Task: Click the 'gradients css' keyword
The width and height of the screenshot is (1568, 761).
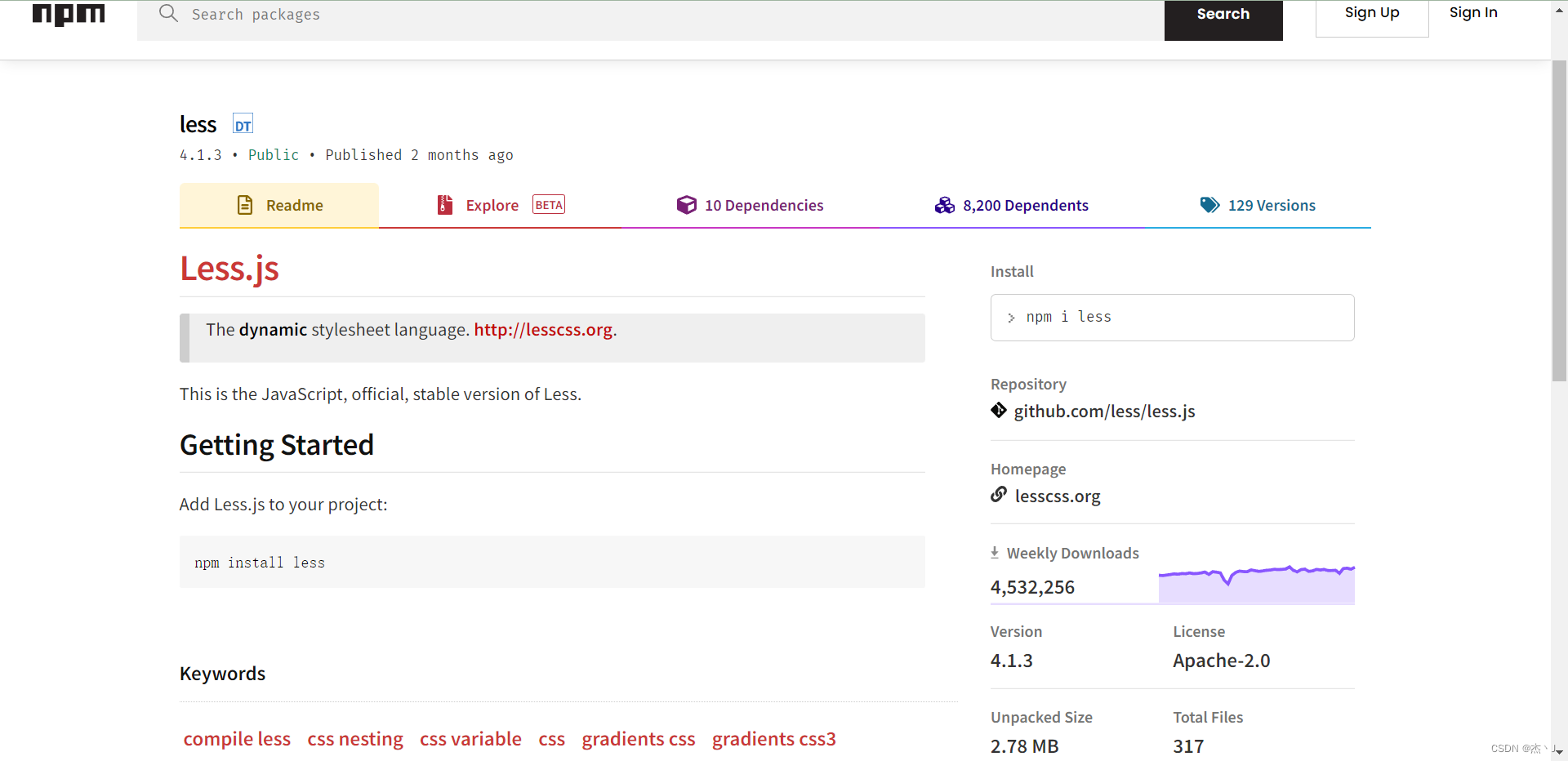Action: (639, 739)
